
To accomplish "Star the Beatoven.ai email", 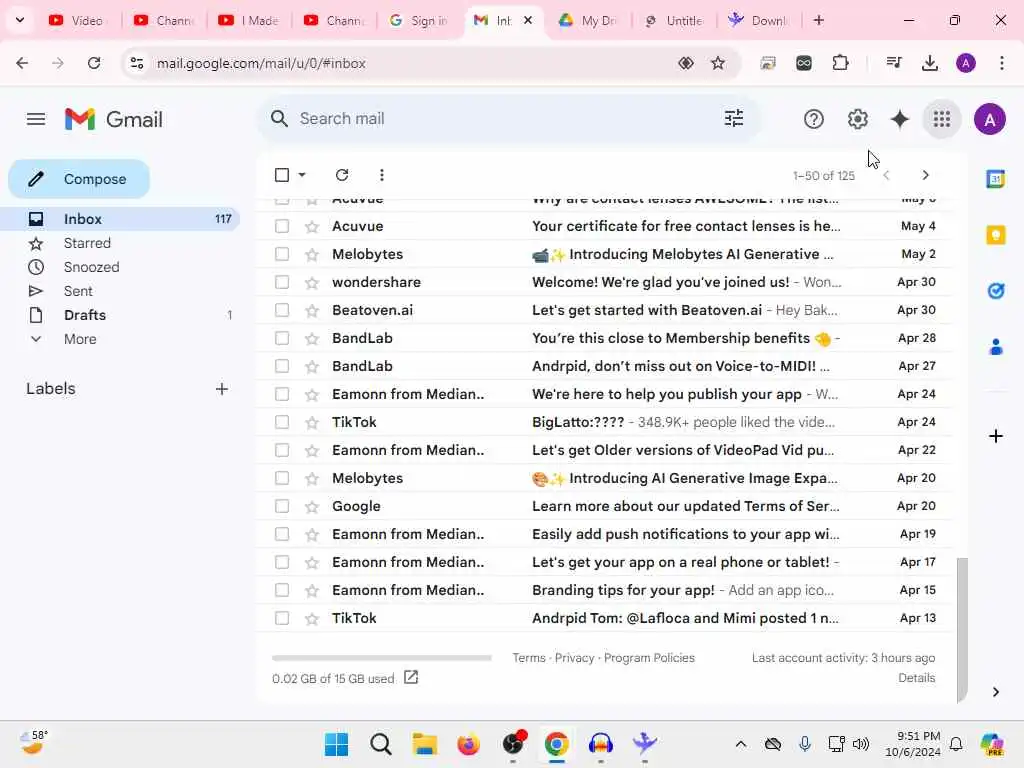I will 312,311.
